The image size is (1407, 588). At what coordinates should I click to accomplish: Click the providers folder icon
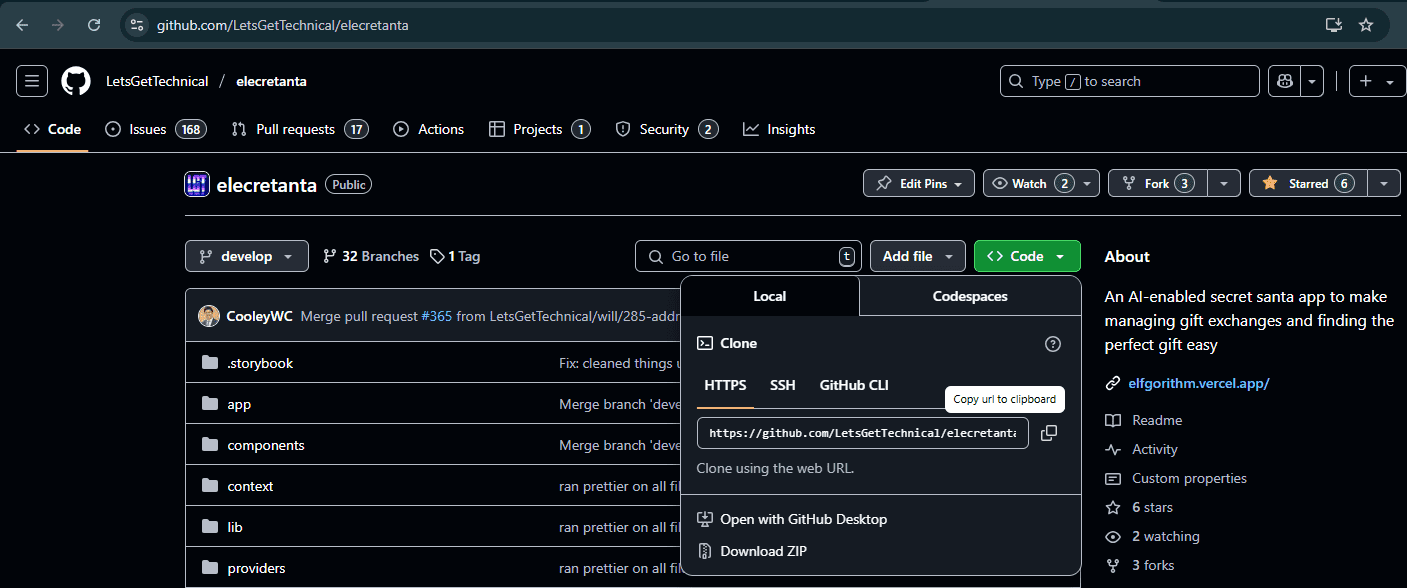[210, 568]
